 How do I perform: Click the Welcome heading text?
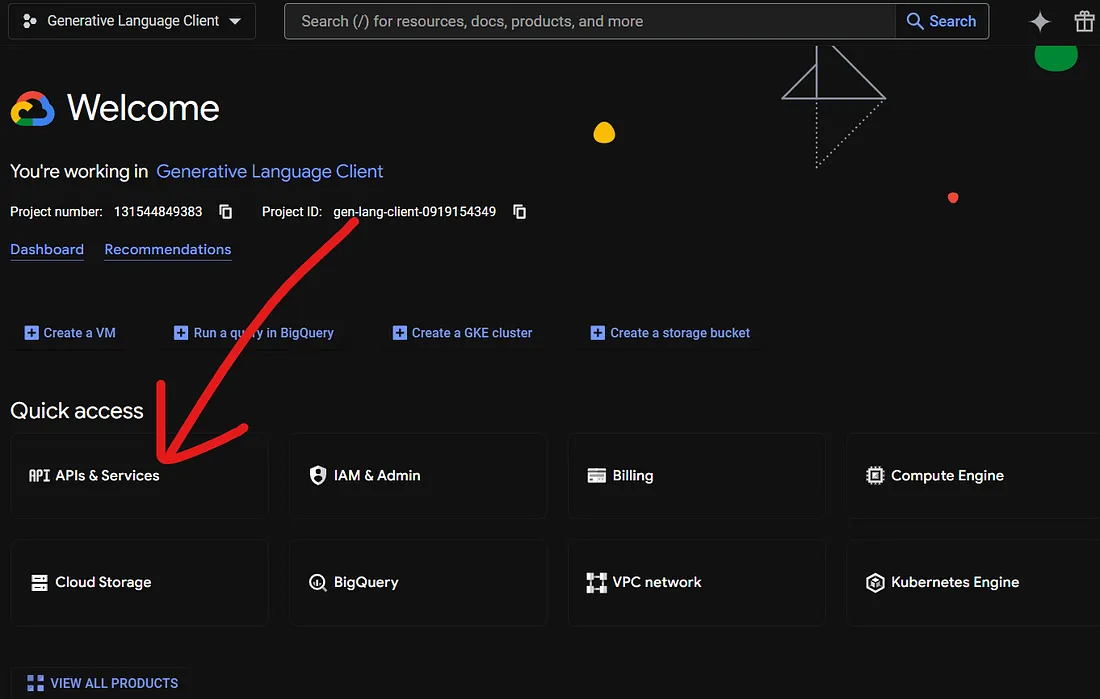click(143, 108)
